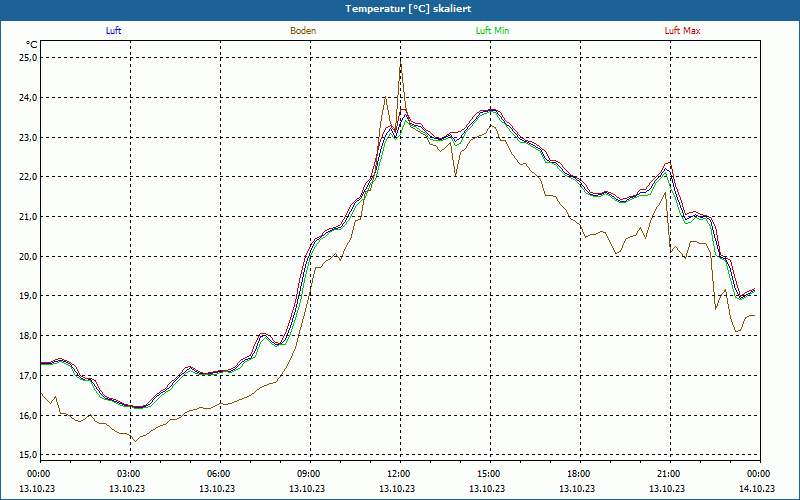Click the 16,0 y-axis value
Viewport: 800px width, 500px height.
coord(29,415)
